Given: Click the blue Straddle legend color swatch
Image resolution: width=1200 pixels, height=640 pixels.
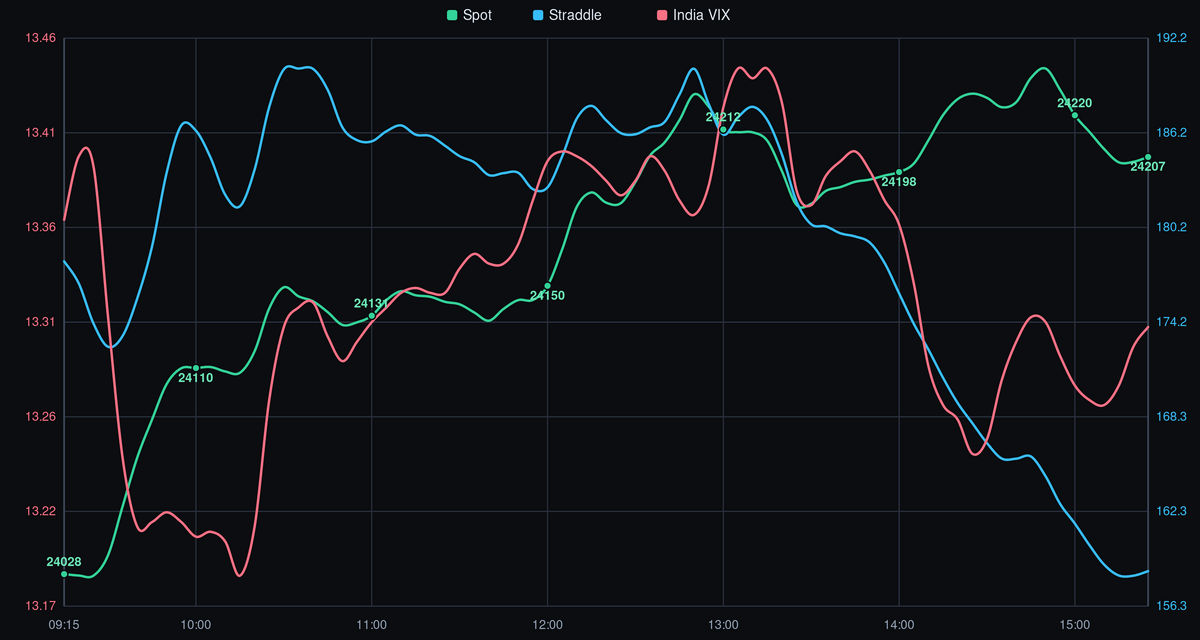Looking at the screenshot, I should pyautogui.click(x=538, y=15).
